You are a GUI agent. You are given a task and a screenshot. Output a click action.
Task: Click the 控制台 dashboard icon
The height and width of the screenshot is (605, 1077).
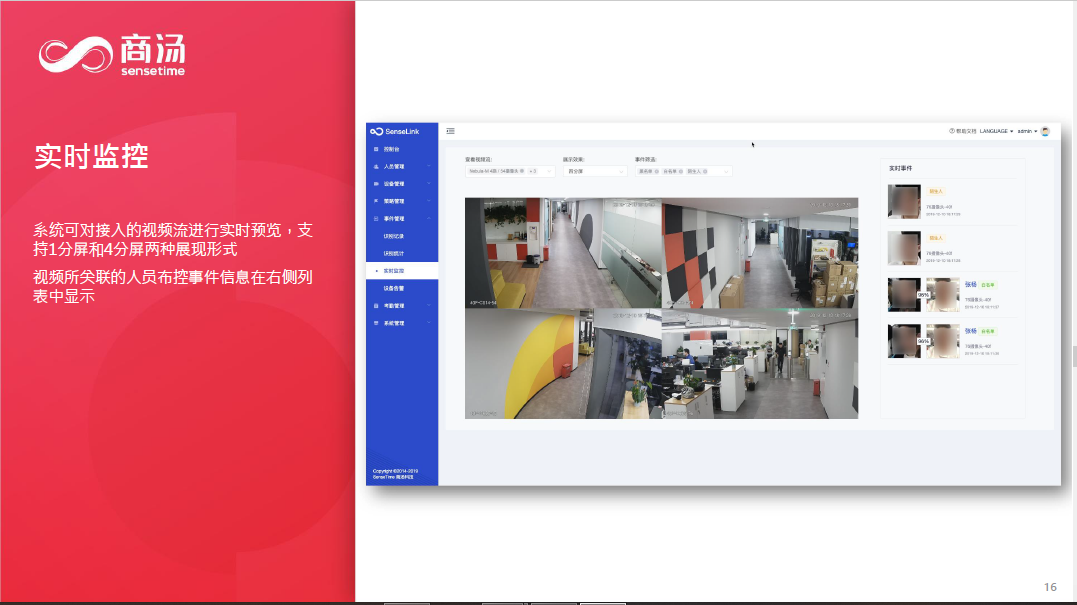(x=376, y=149)
